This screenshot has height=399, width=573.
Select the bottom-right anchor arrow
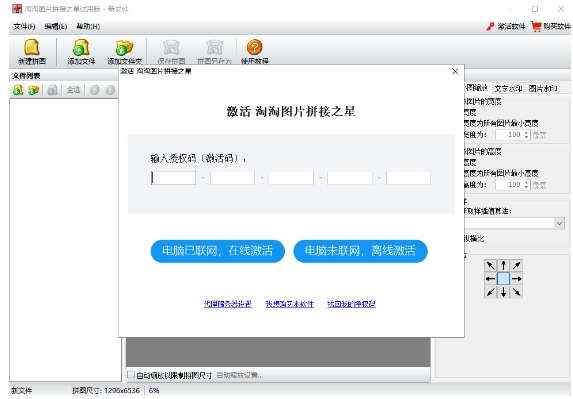516,292
